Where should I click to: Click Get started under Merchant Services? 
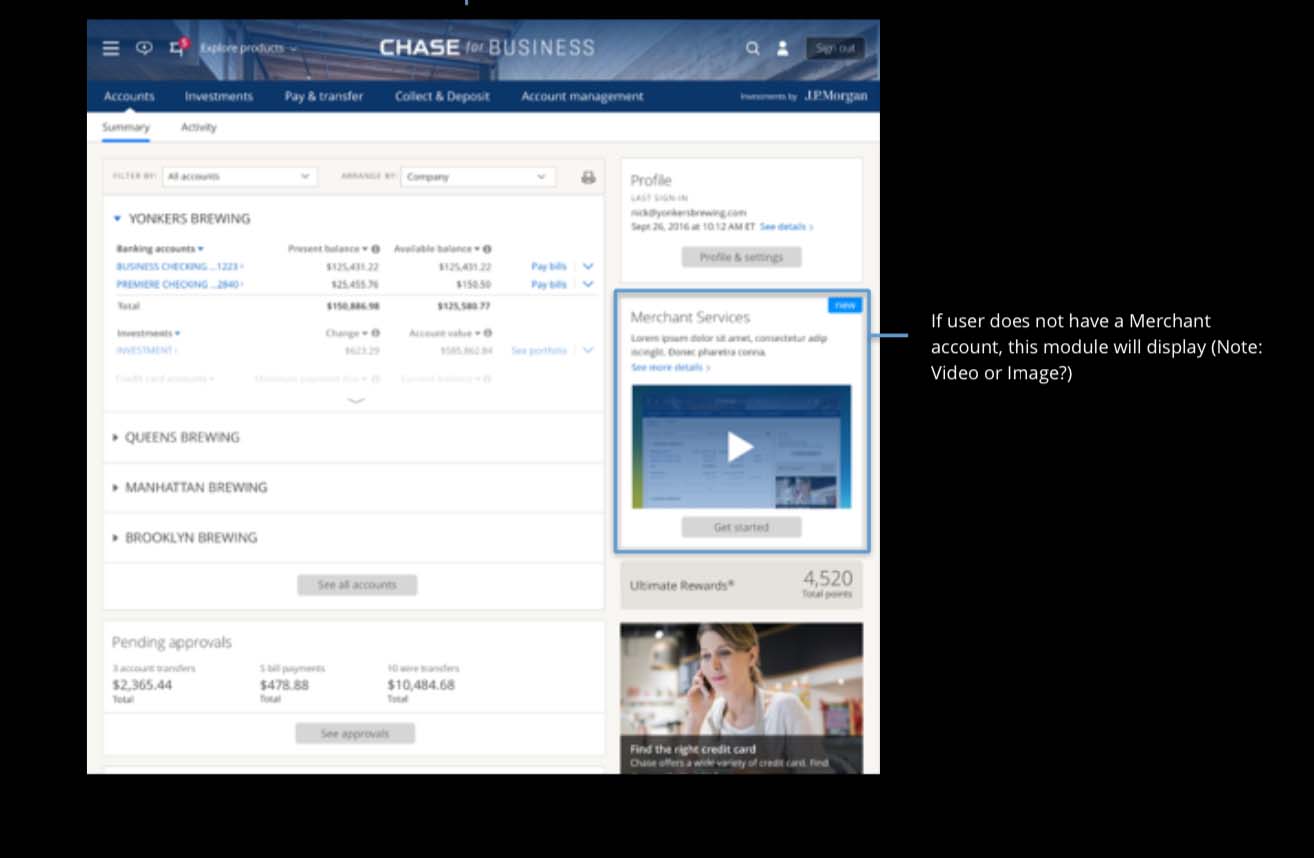point(741,527)
